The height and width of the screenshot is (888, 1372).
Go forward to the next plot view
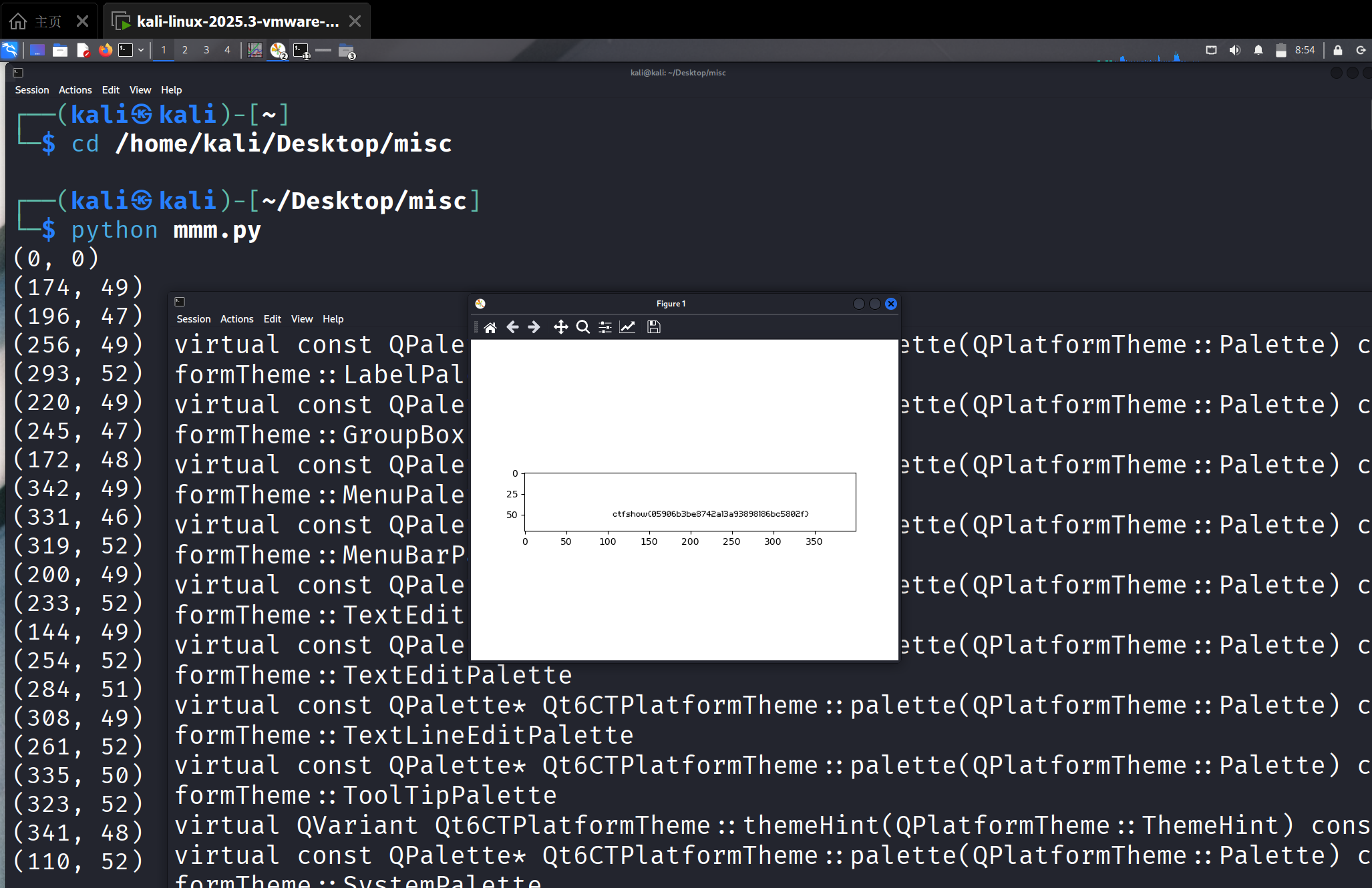[534, 327]
